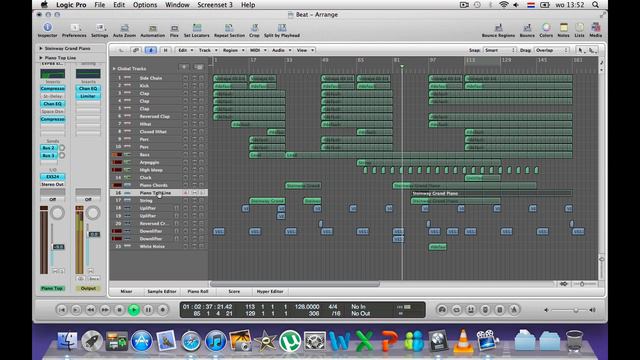Click the EXS24 instrument slot
Viewport: 640px width, 360px height.
(x=53, y=177)
